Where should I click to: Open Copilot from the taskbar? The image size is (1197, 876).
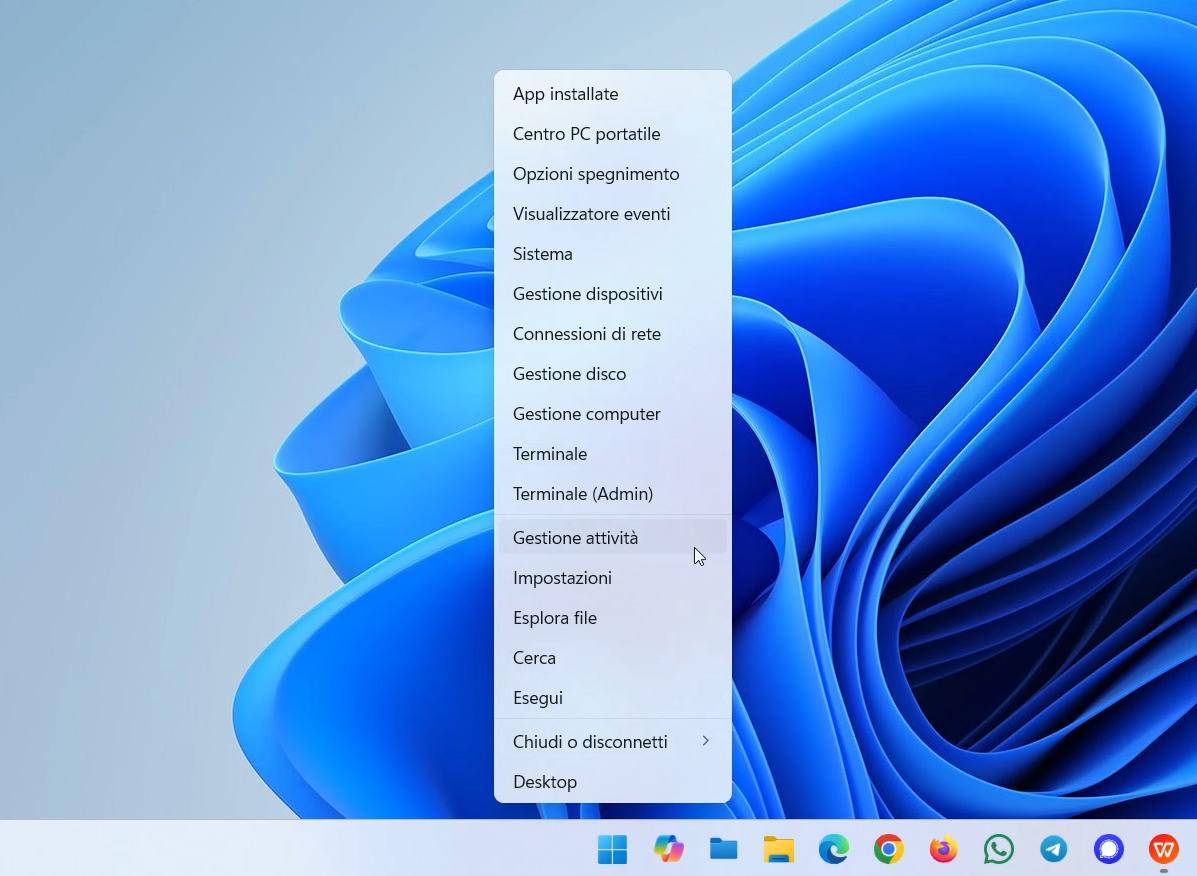[668, 849]
